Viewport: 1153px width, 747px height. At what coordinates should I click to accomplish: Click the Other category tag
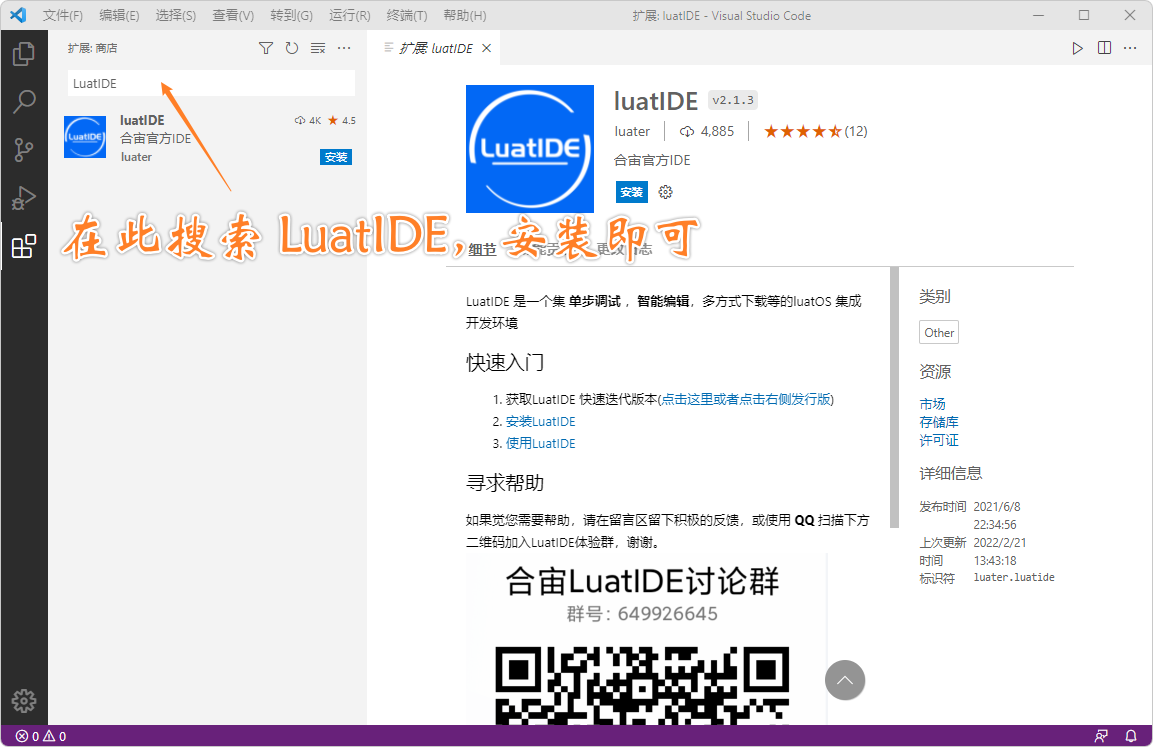coord(939,332)
